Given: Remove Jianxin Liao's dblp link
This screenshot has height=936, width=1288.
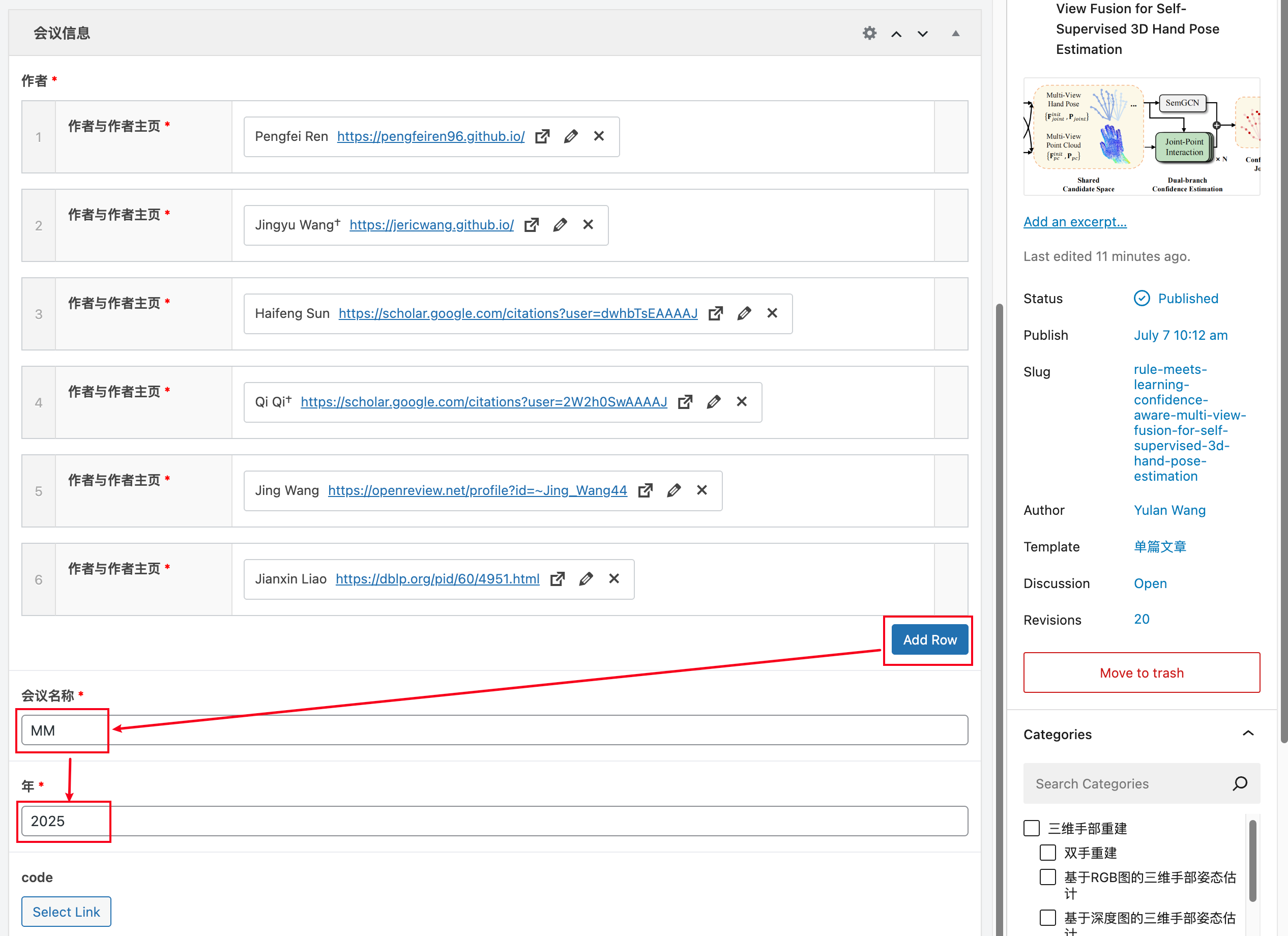Looking at the screenshot, I should pyautogui.click(x=614, y=578).
